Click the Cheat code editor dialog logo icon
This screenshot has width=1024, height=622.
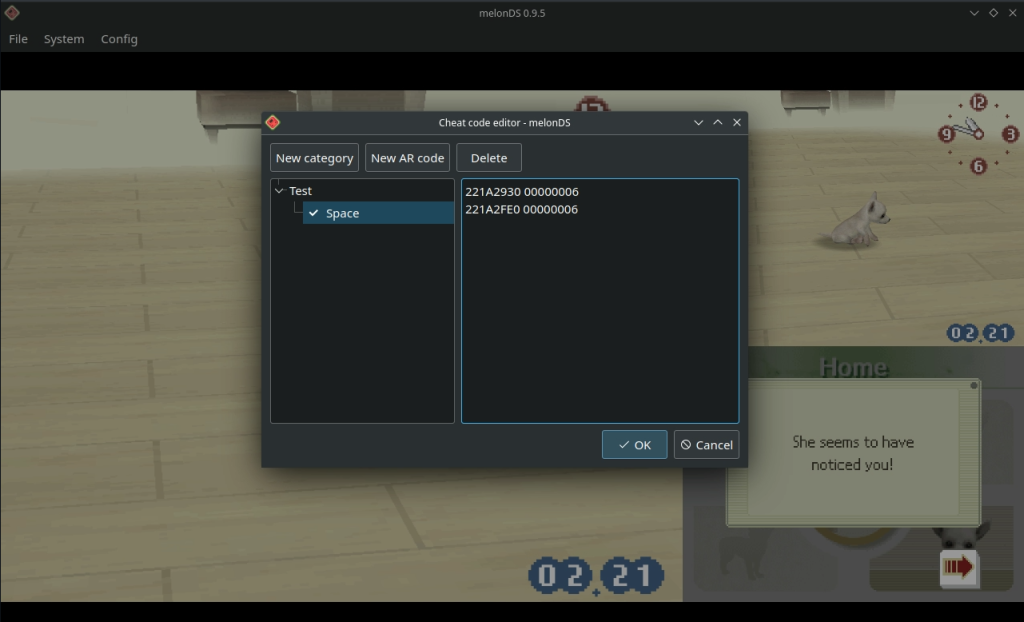[x=273, y=122]
